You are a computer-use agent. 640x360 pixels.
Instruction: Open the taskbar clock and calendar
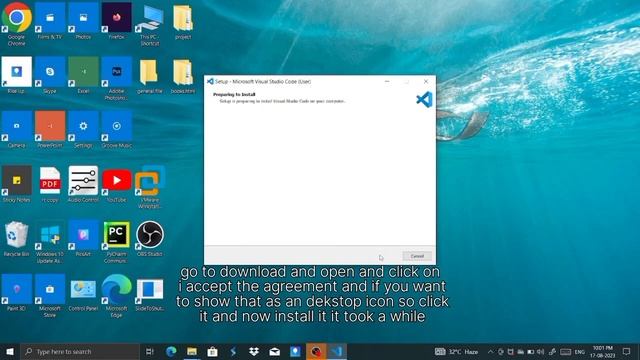pyautogui.click(x=602, y=351)
